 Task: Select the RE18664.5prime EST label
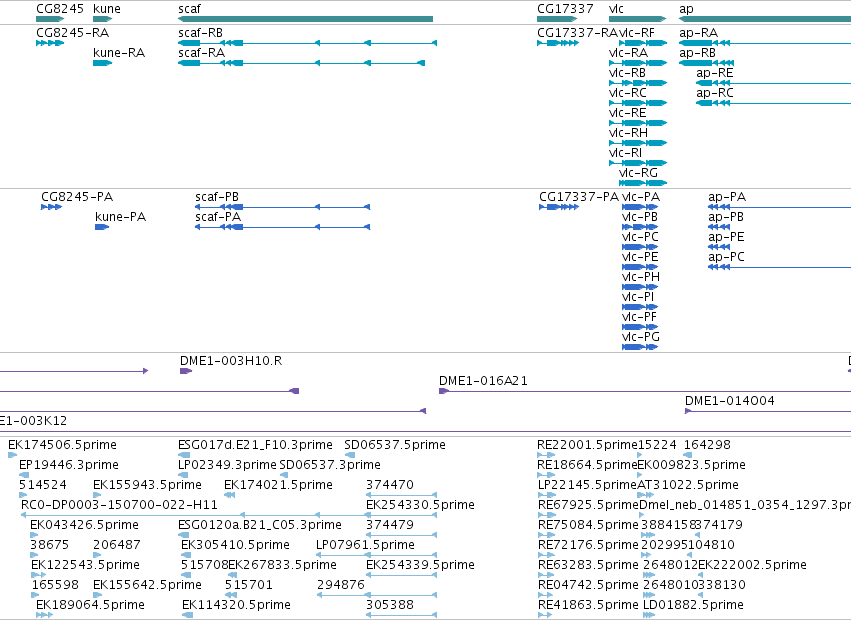point(587,465)
